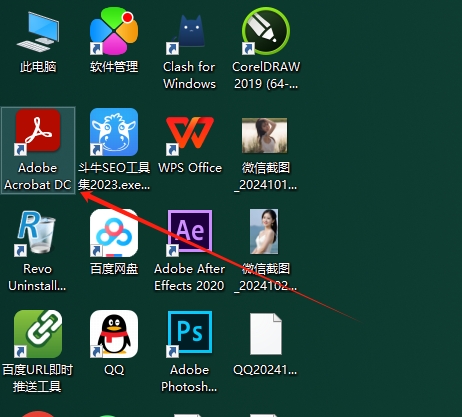Screen dimensions: 462x417
Task: Select the QQ20241 blank file icon
Action: (266, 334)
